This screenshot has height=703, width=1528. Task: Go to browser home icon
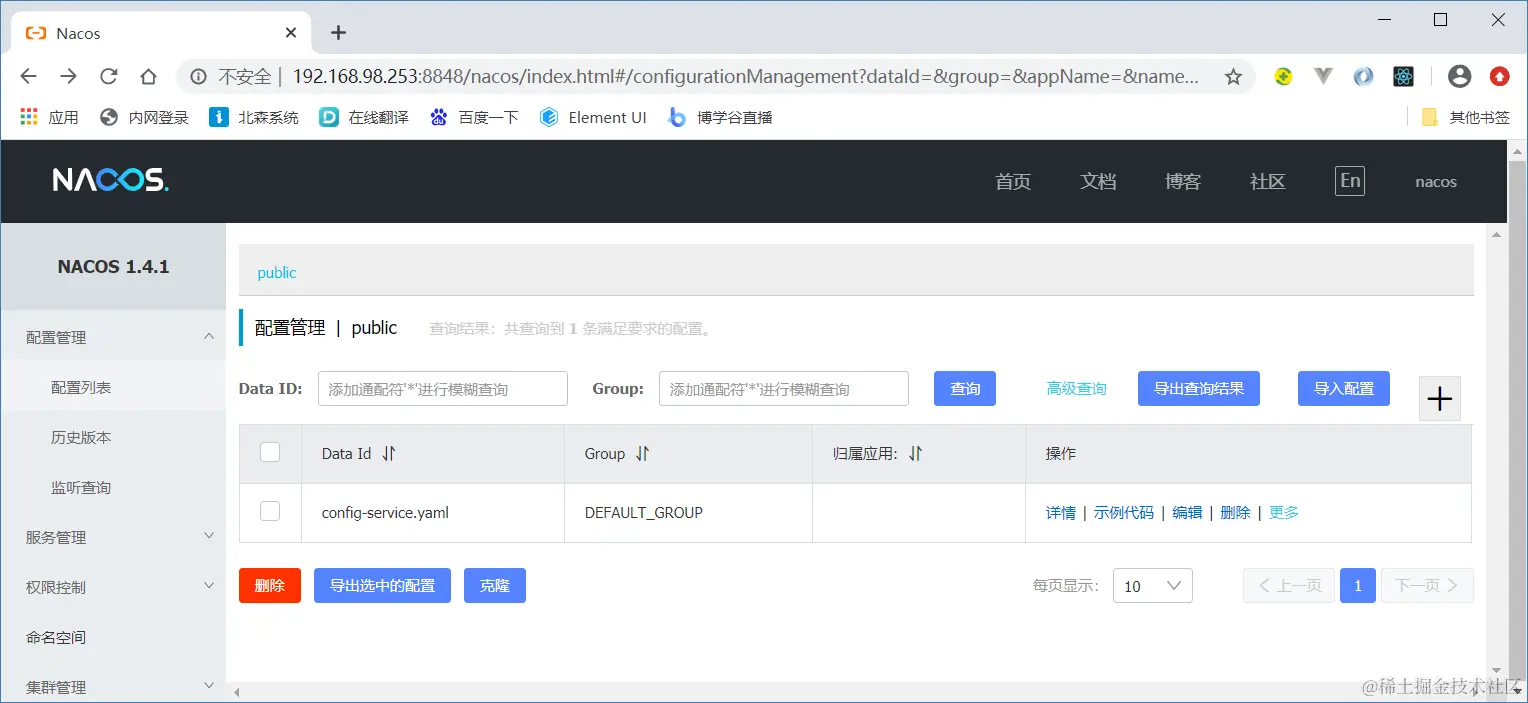click(x=148, y=76)
